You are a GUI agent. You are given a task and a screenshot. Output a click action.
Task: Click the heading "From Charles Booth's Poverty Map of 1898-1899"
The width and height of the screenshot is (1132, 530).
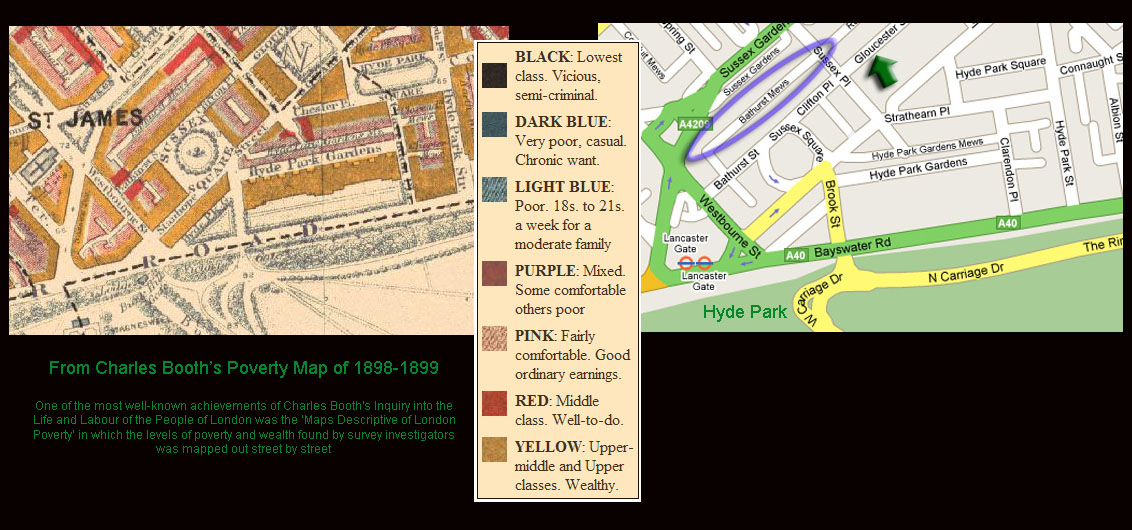tap(244, 368)
